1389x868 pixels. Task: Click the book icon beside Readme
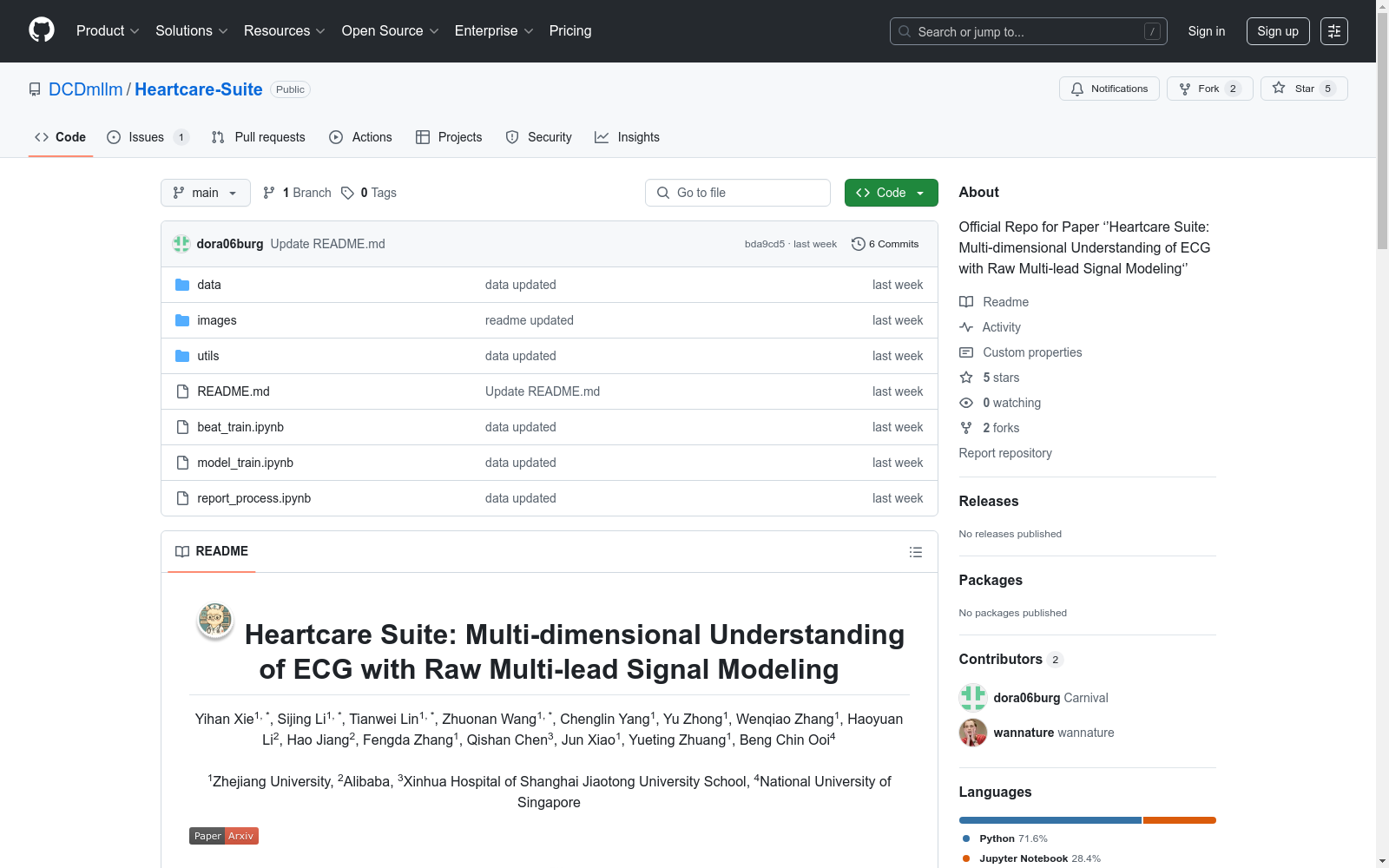966,302
